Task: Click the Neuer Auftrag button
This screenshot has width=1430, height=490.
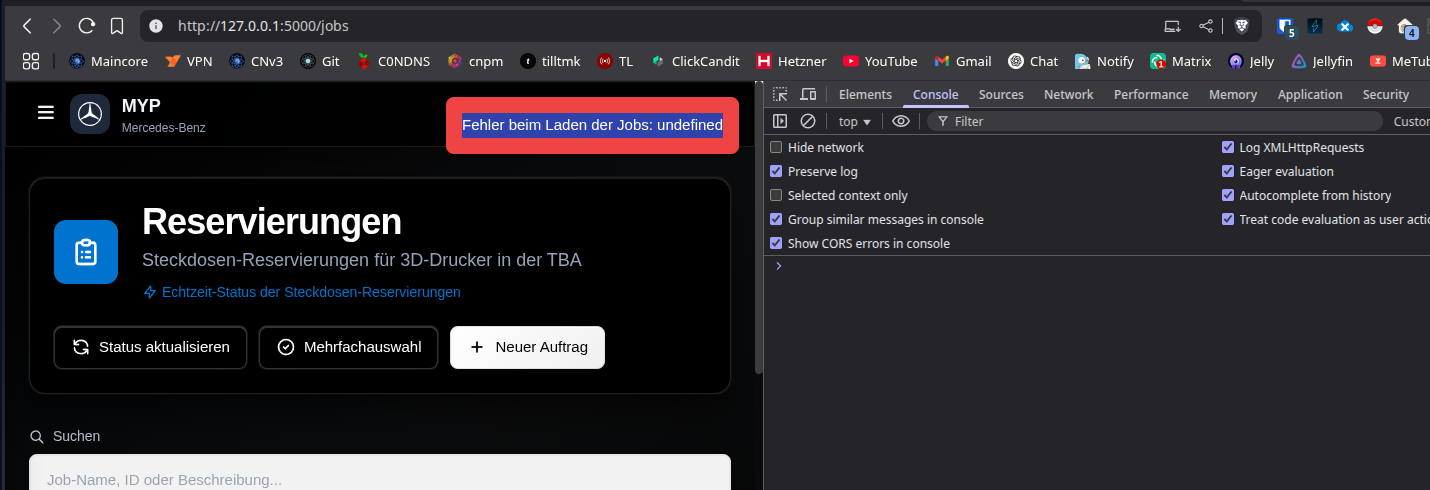Action: (x=527, y=347)
